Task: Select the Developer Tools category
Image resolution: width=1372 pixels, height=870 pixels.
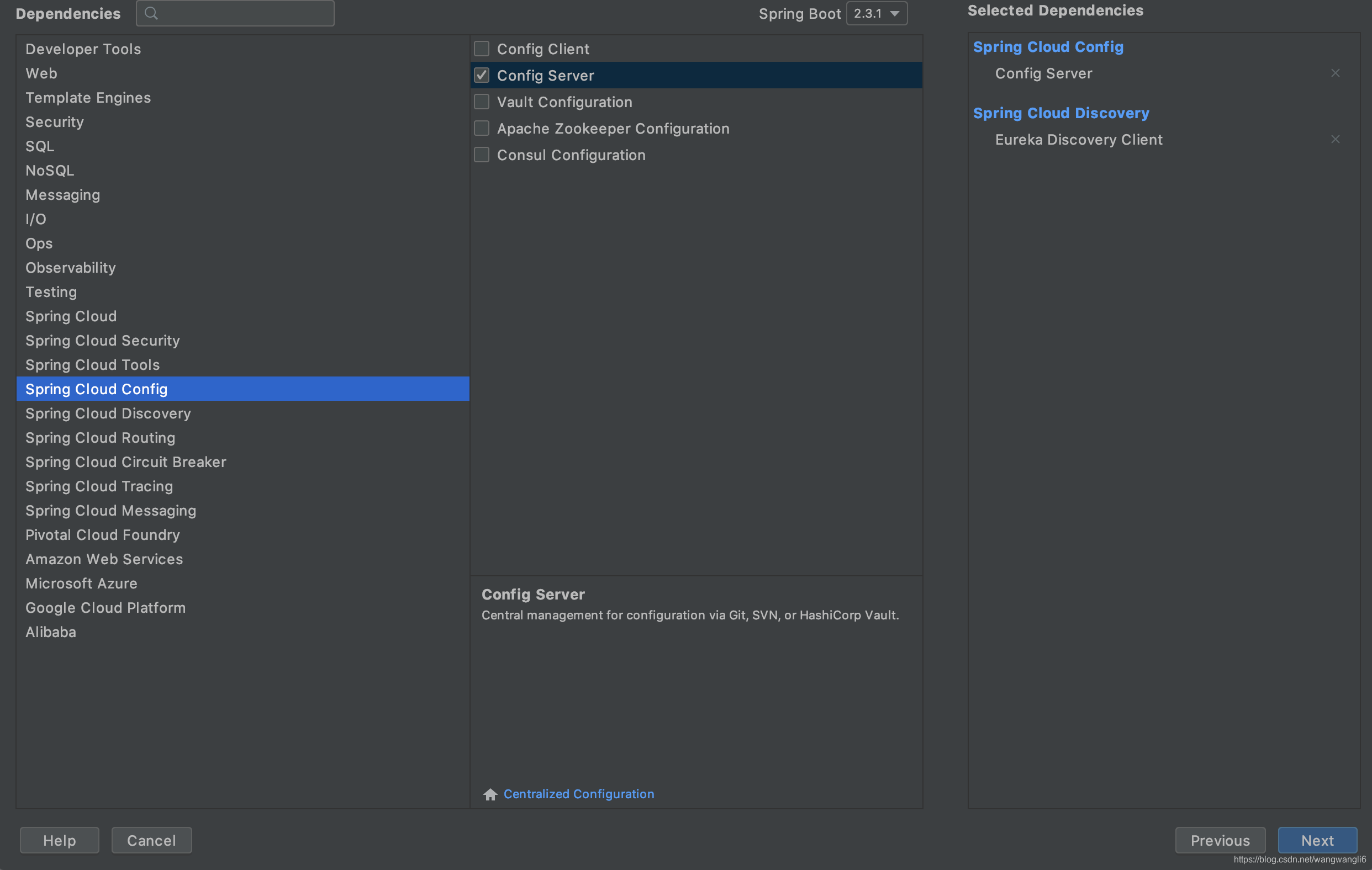Action: (x=83, y=49)
